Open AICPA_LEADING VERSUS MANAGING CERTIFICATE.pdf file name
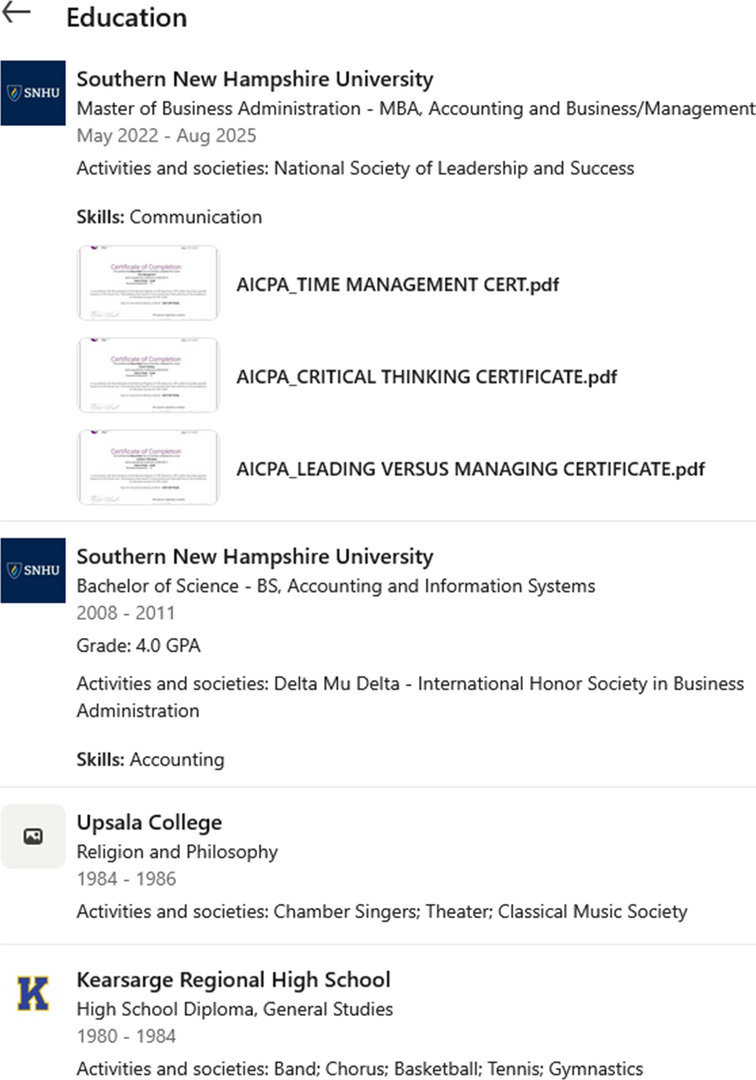This screenshot has height=1080, width=756. (x=470, y=469)
